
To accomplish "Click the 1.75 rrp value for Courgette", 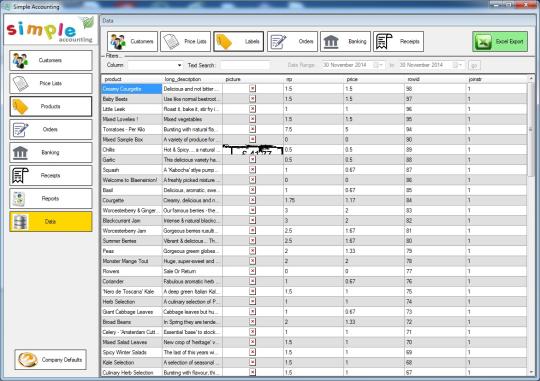I will 313,200.
